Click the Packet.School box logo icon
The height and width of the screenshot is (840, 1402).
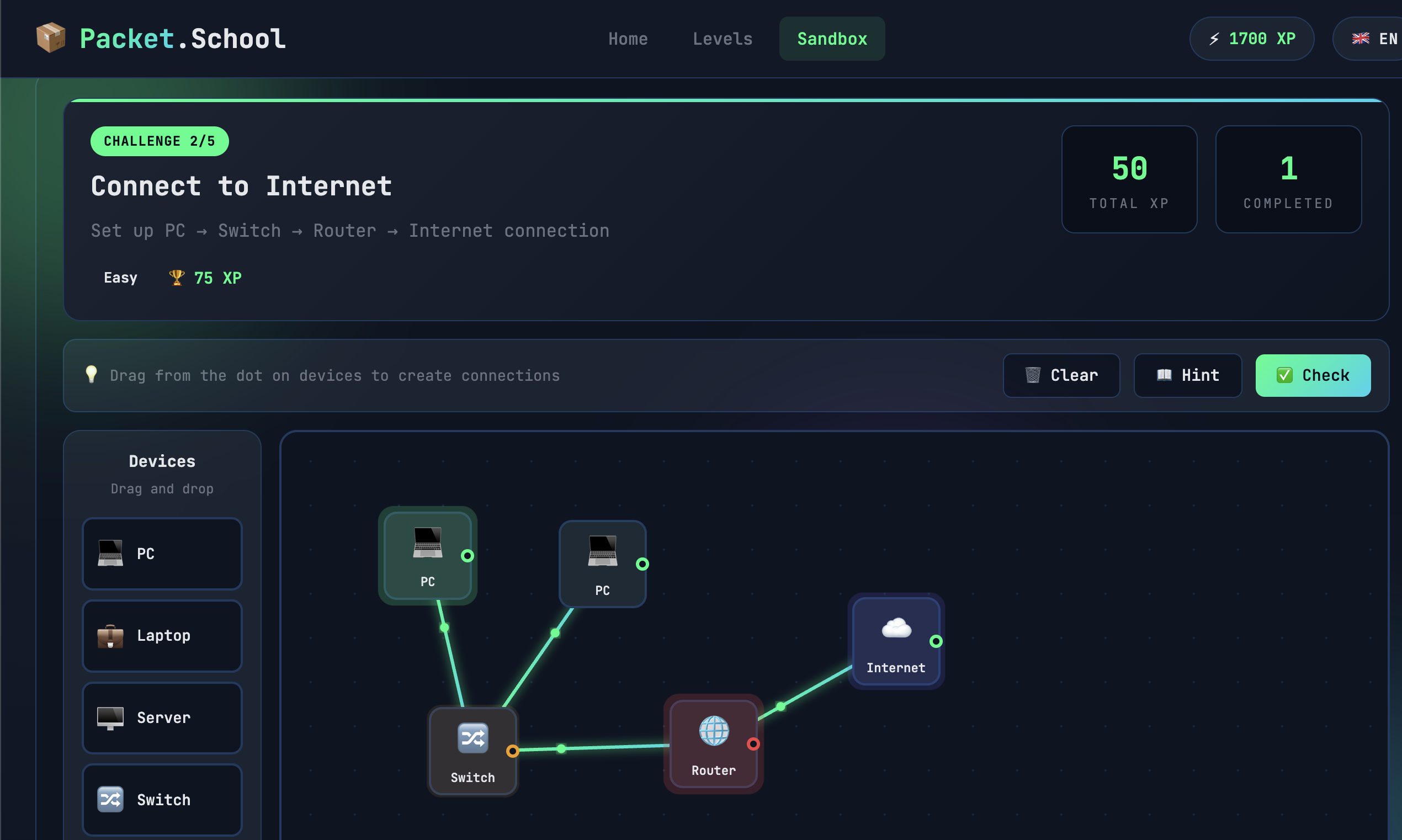(50, 38)
